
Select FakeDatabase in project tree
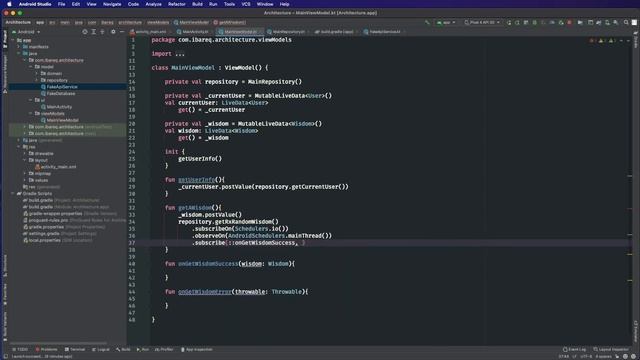pyautogui.click(x=60, y=93)
